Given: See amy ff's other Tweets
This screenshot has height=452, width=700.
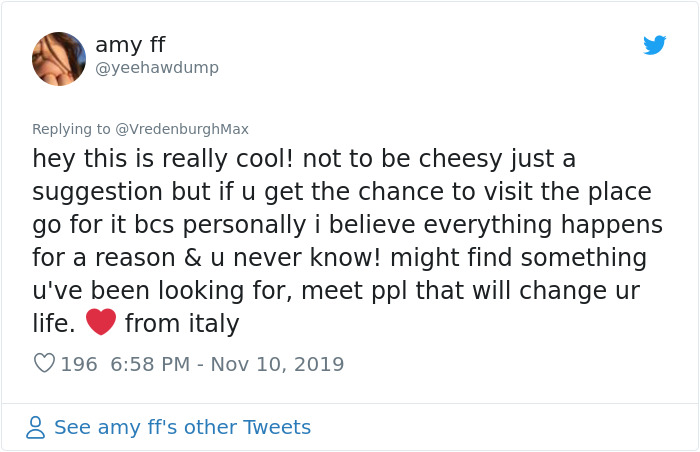Looking at the screenshot, I should [182, 428].
